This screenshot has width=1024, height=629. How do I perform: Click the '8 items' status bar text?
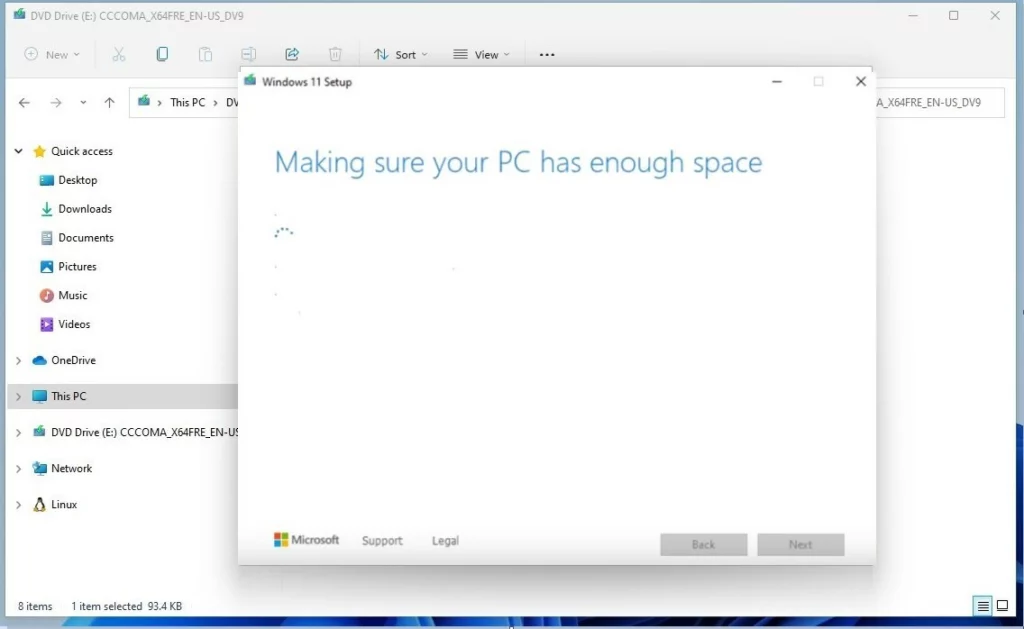[x=35, y=606]
